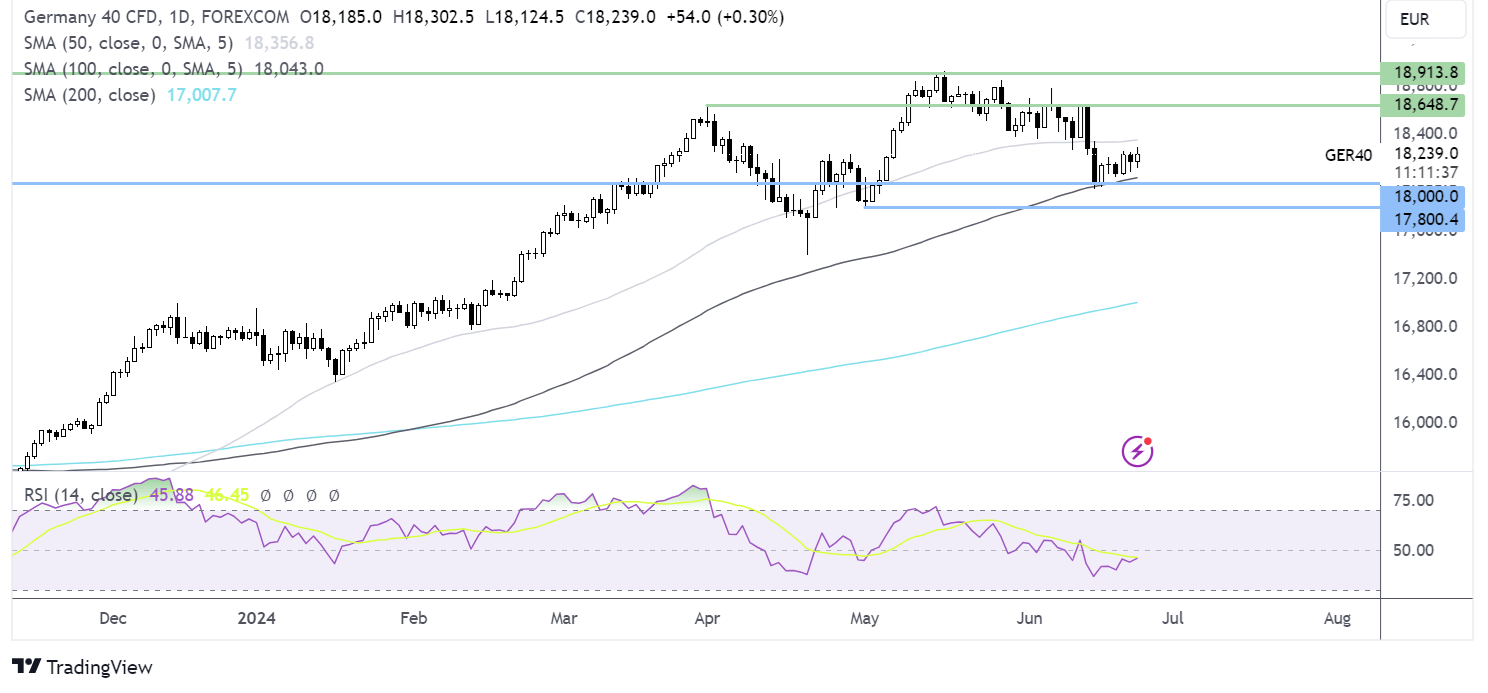Click the 17,200.0 price scale value
This screenshot has width=1488, height=693.
(1425, 278)
